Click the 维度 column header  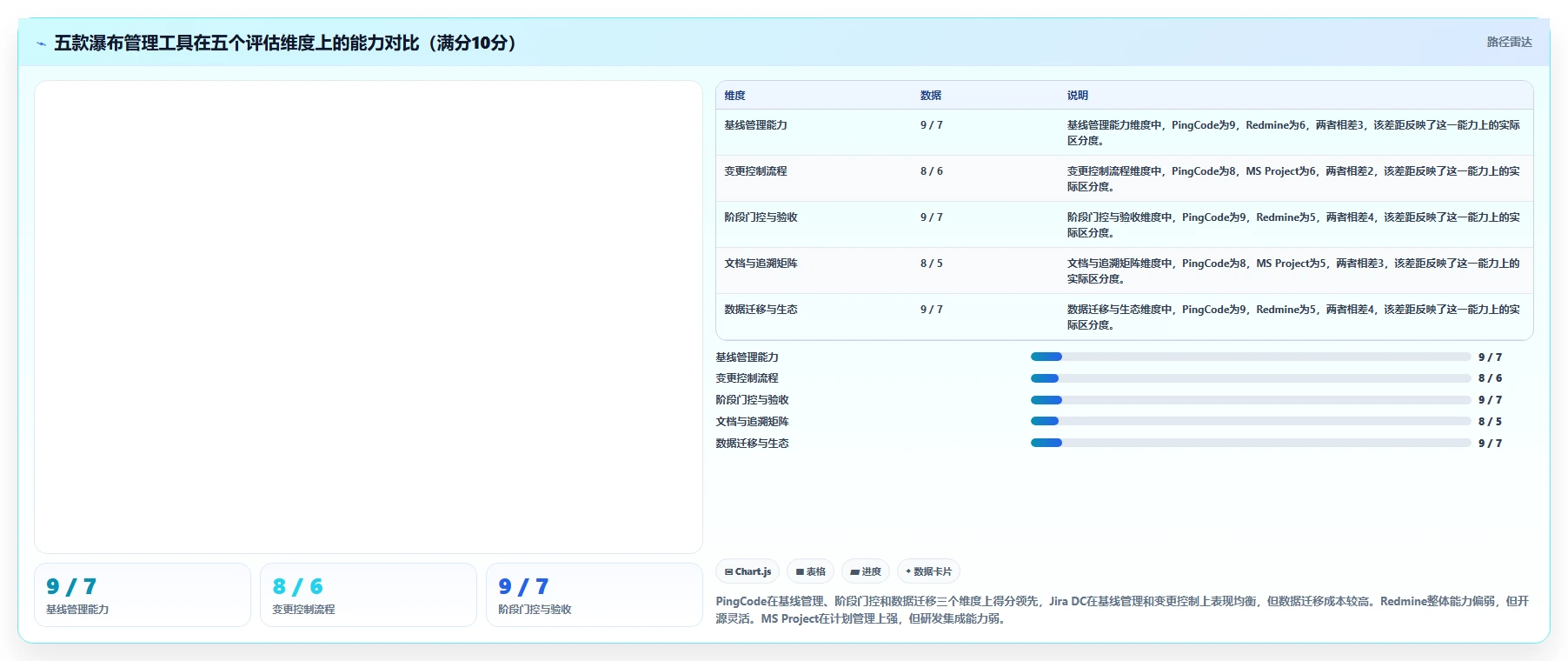coord(735,96)
